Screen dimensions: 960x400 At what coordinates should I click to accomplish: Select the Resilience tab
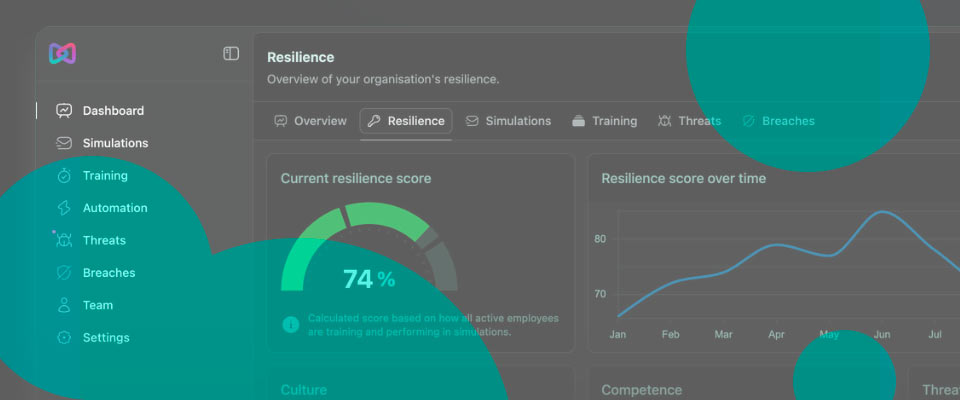[x=406, y=121]
